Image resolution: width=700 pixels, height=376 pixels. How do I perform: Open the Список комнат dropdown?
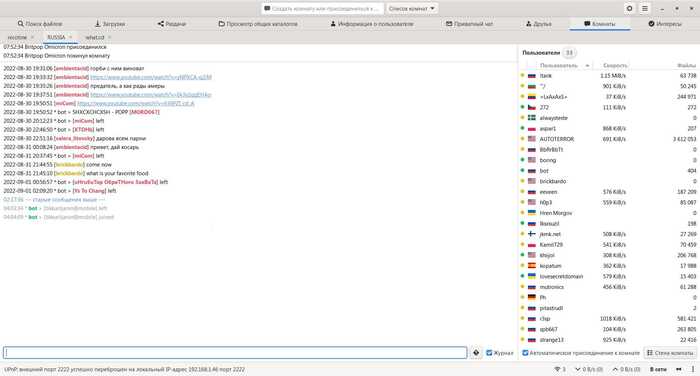411,8
